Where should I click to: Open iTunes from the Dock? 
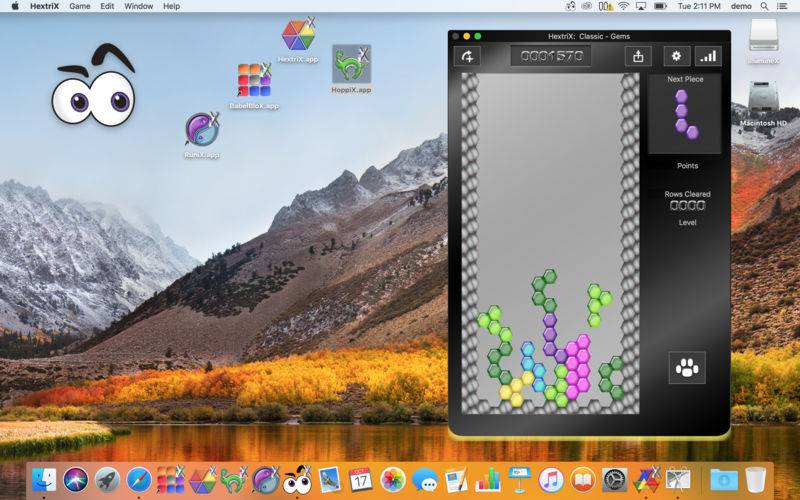551,480
